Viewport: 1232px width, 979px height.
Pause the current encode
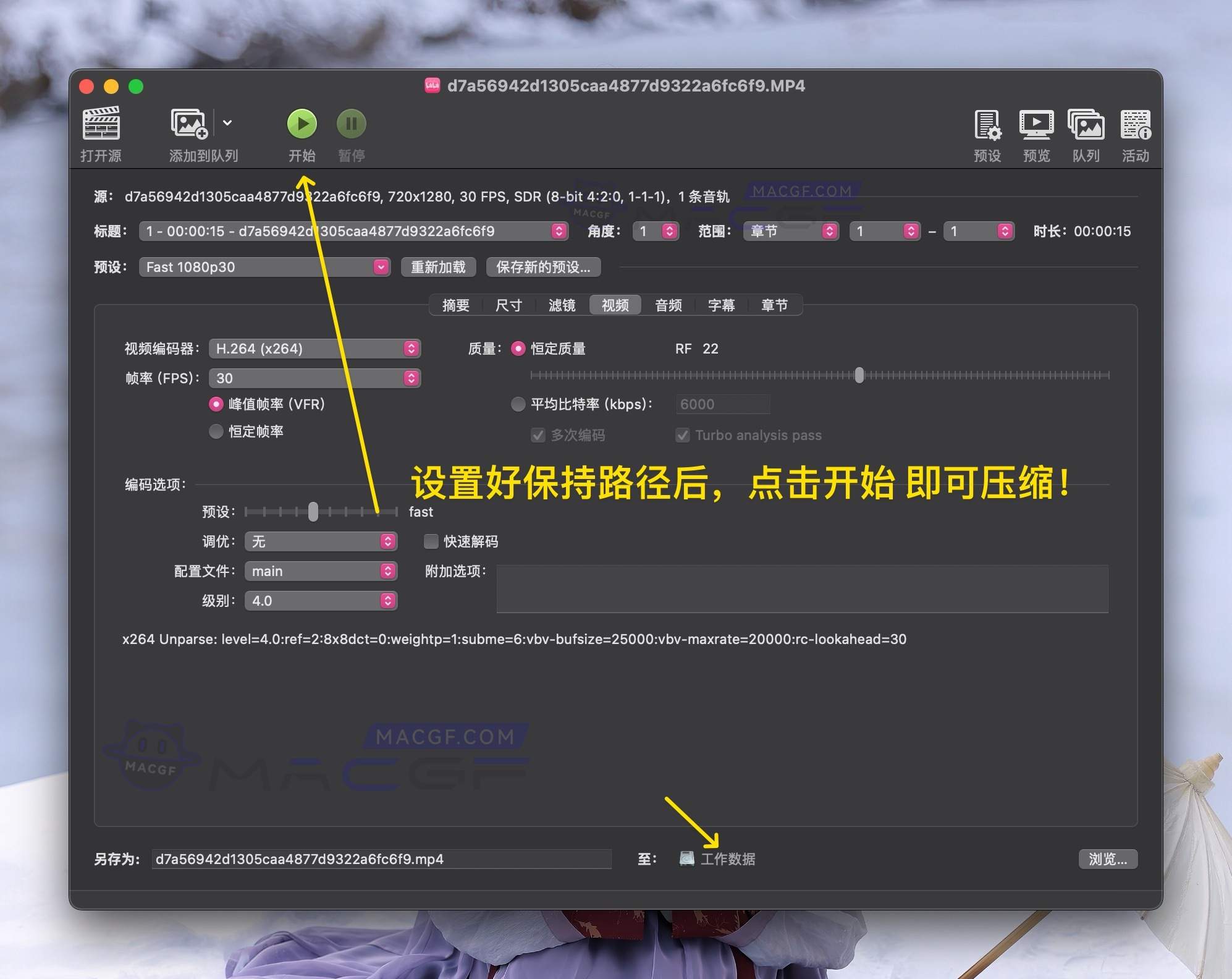tap(350, 123)
